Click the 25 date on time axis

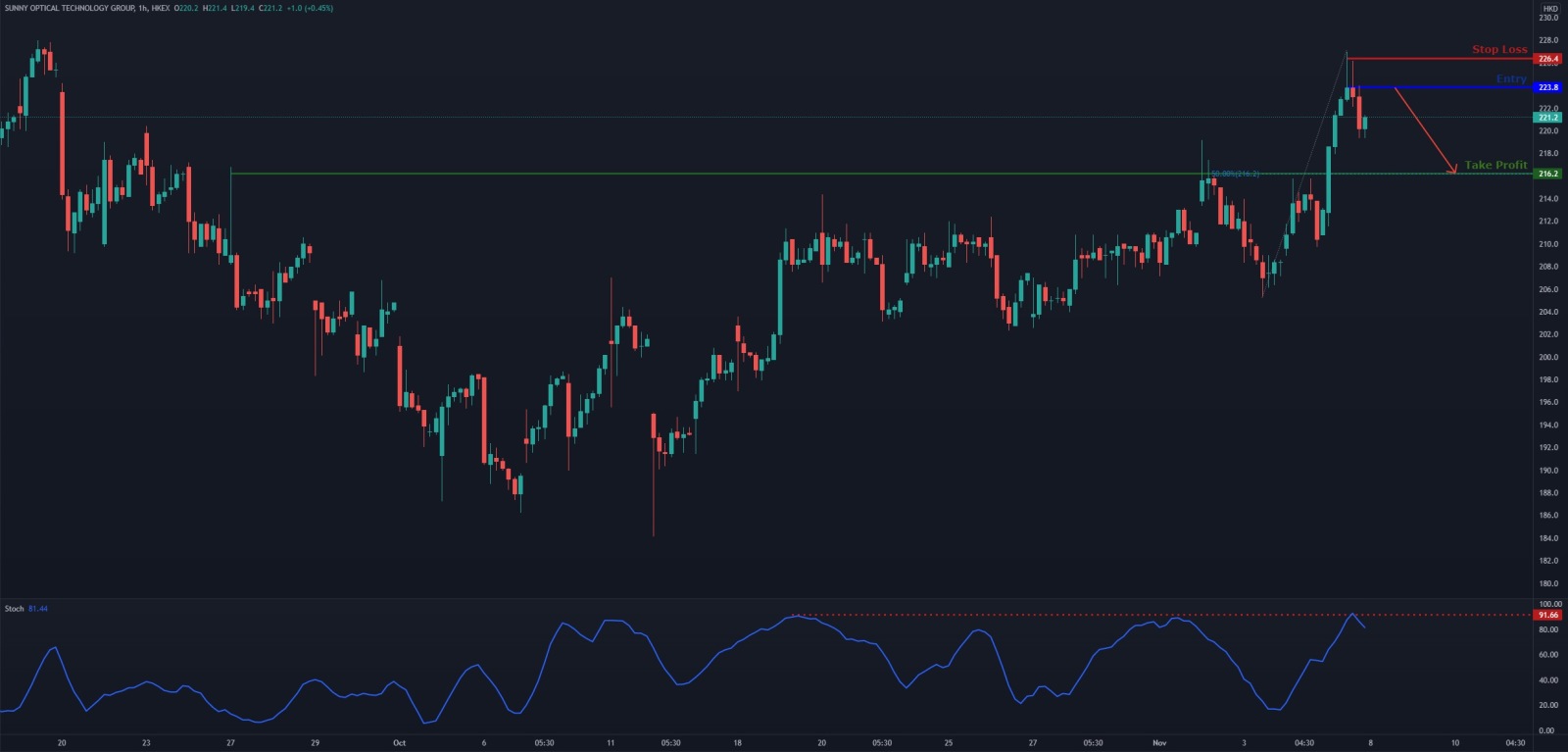click(x=949, y=743)
